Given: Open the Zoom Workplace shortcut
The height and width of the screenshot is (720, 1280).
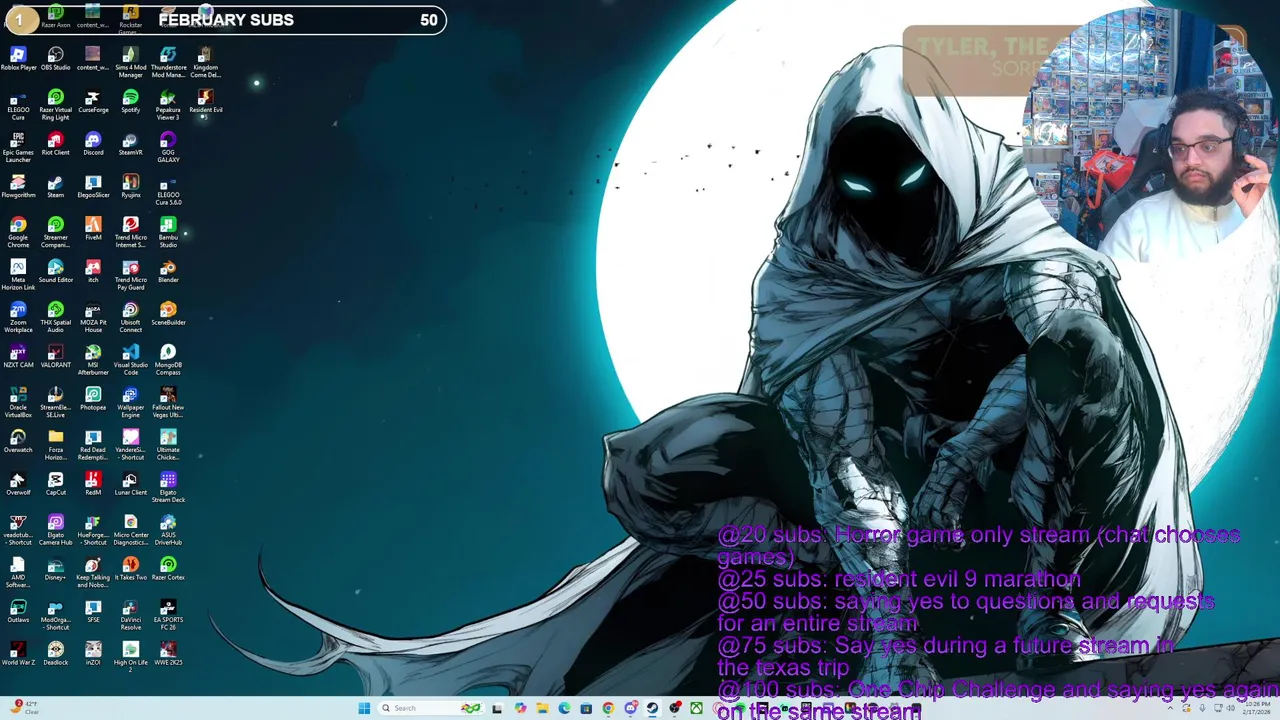Looking at the screenshot, I should tap(18, 318).
